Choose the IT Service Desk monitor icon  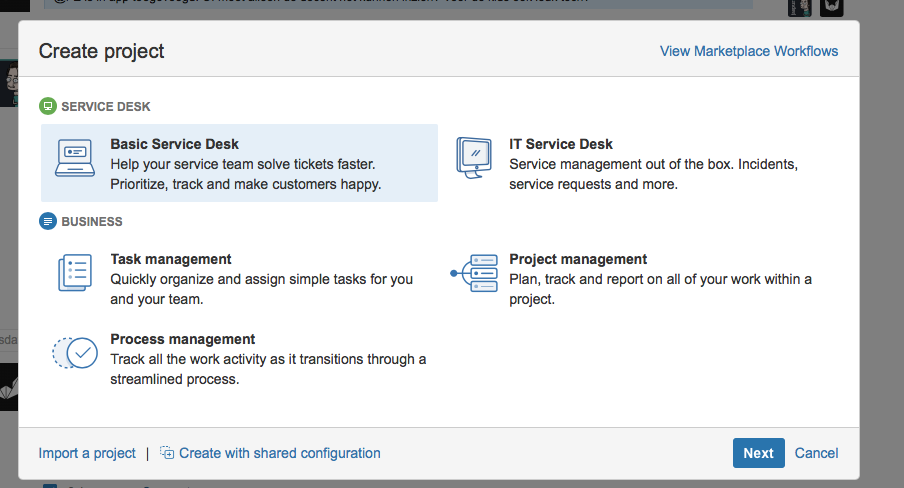click(x=474, y=158)
